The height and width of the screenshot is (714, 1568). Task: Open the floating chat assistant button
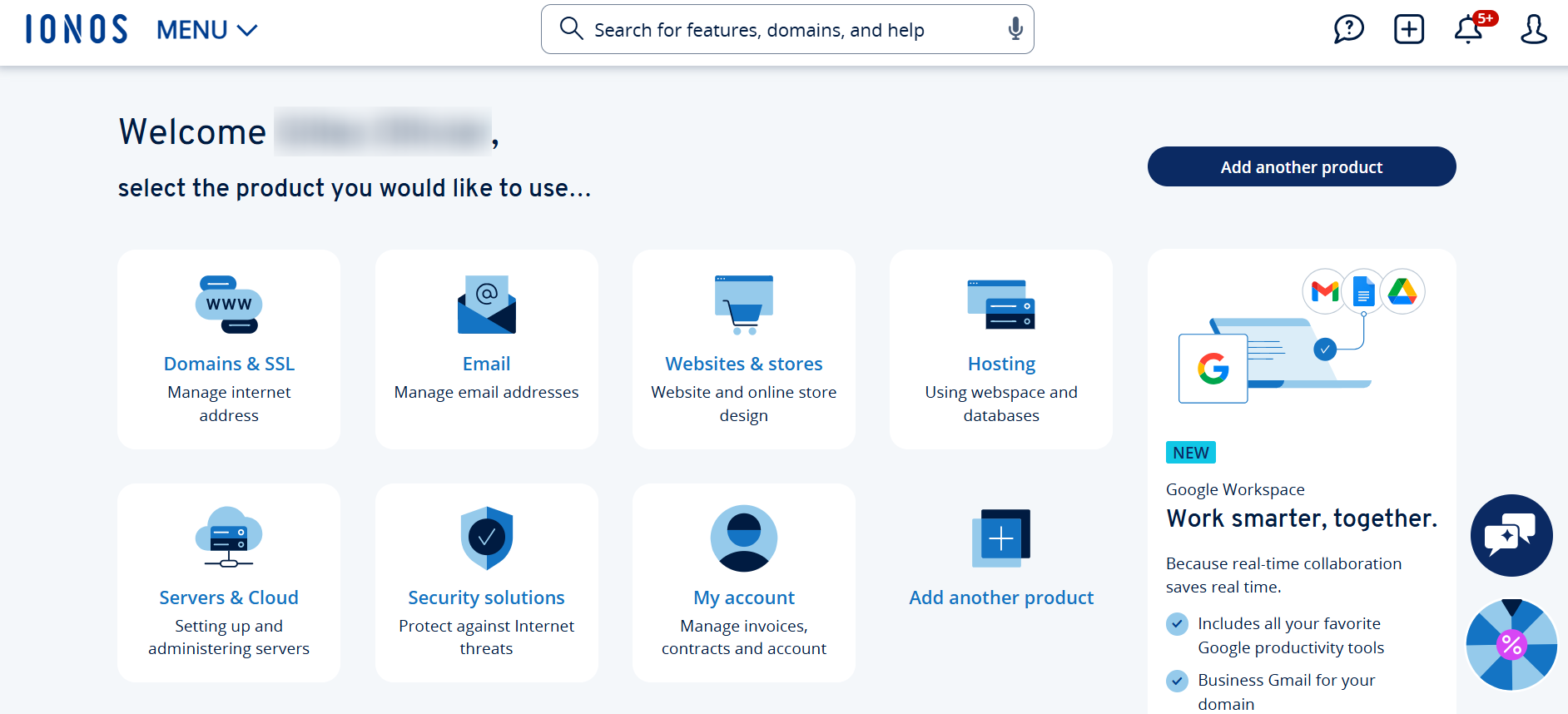(x=1511, y=535)
